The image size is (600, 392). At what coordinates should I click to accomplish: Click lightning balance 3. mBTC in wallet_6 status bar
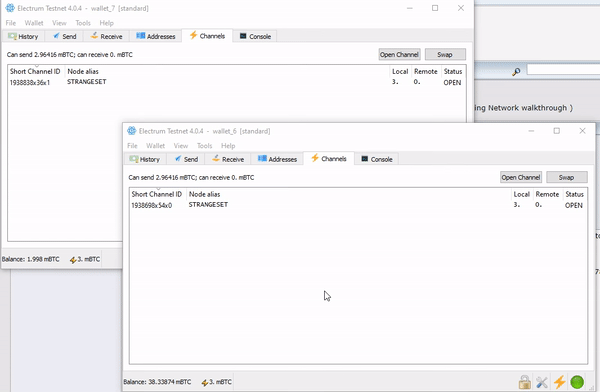point(217,382)
